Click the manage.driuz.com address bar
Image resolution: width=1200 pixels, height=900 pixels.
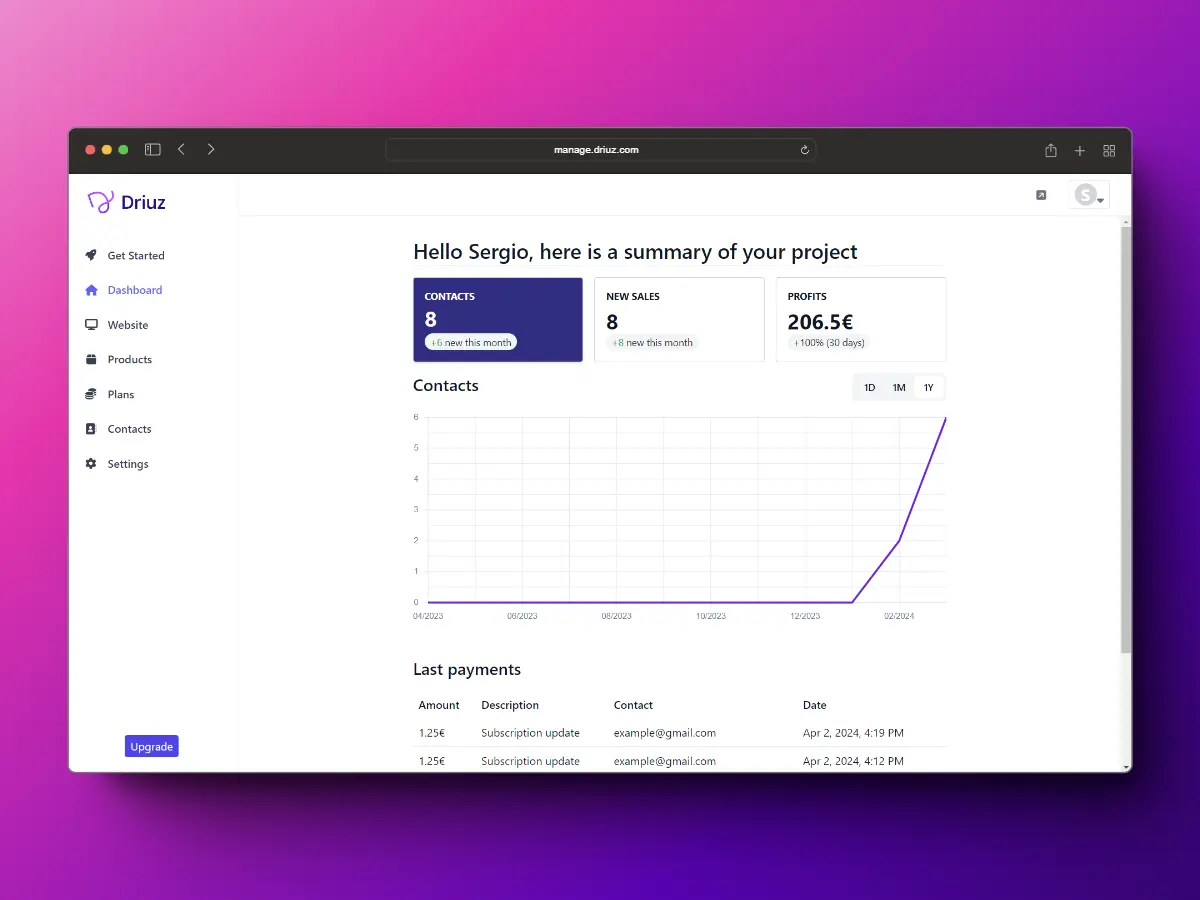coord(600,150)
